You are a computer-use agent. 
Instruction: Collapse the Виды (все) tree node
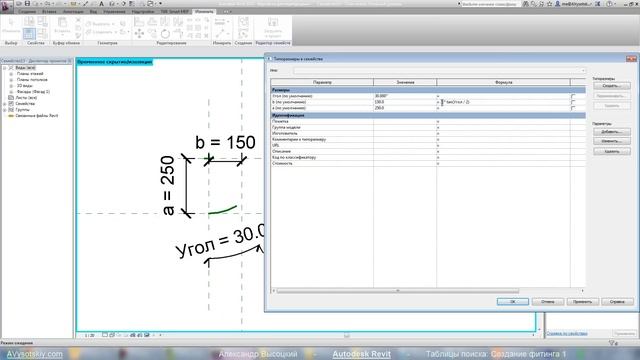click(4, 68)
